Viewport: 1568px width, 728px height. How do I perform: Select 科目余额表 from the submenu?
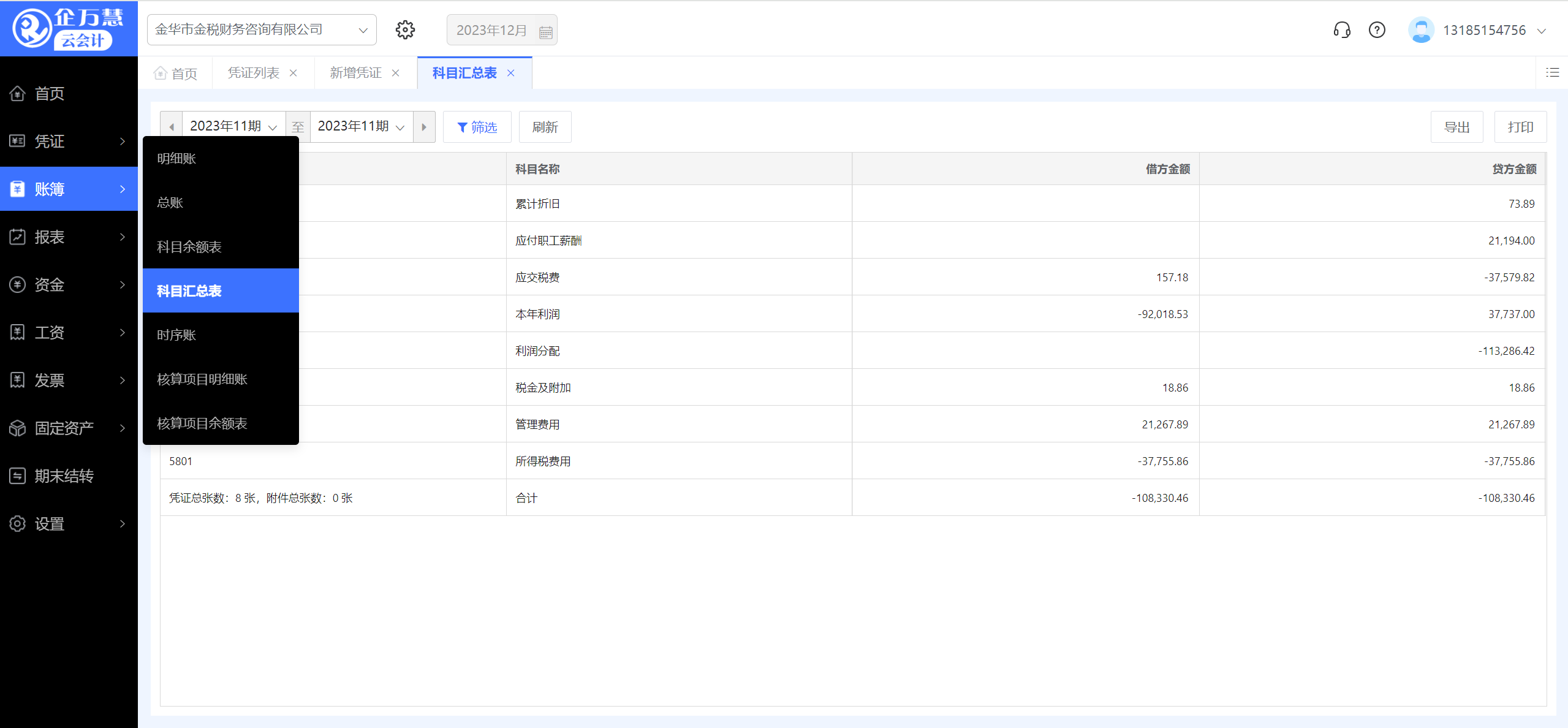pyautogui.click(x=189, y=247)
